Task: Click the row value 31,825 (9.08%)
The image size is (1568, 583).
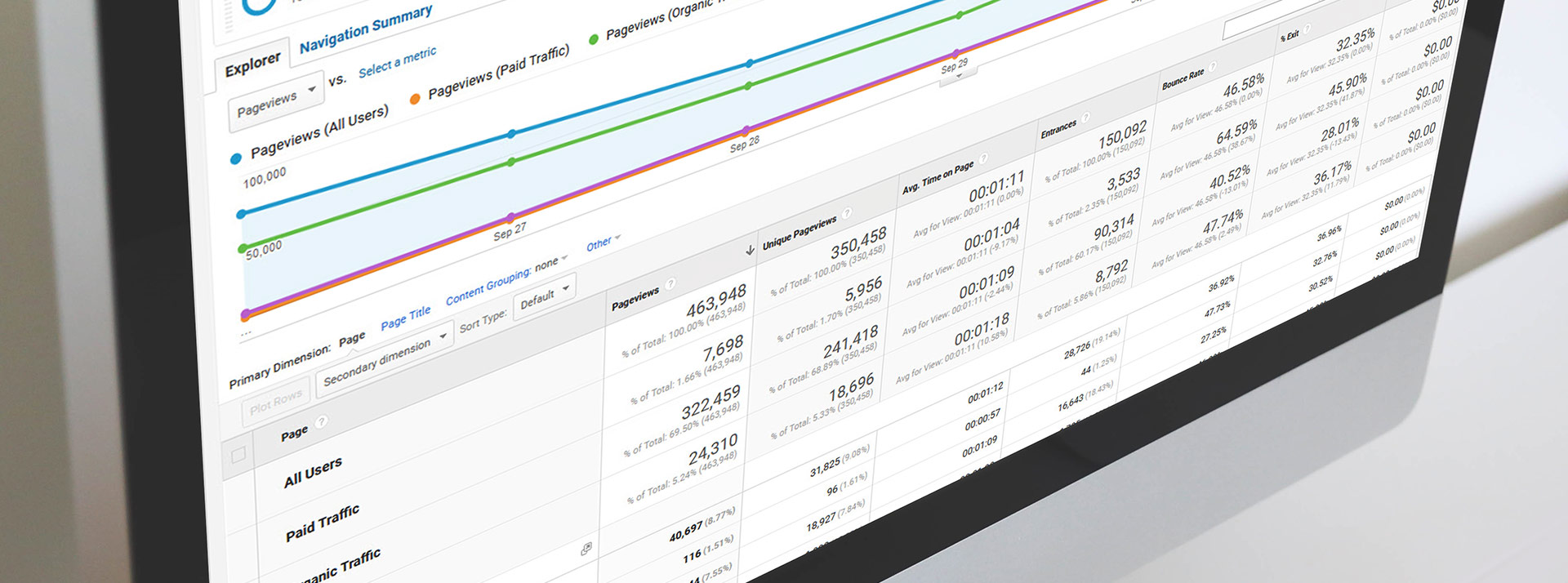Action: pos(840,461)
